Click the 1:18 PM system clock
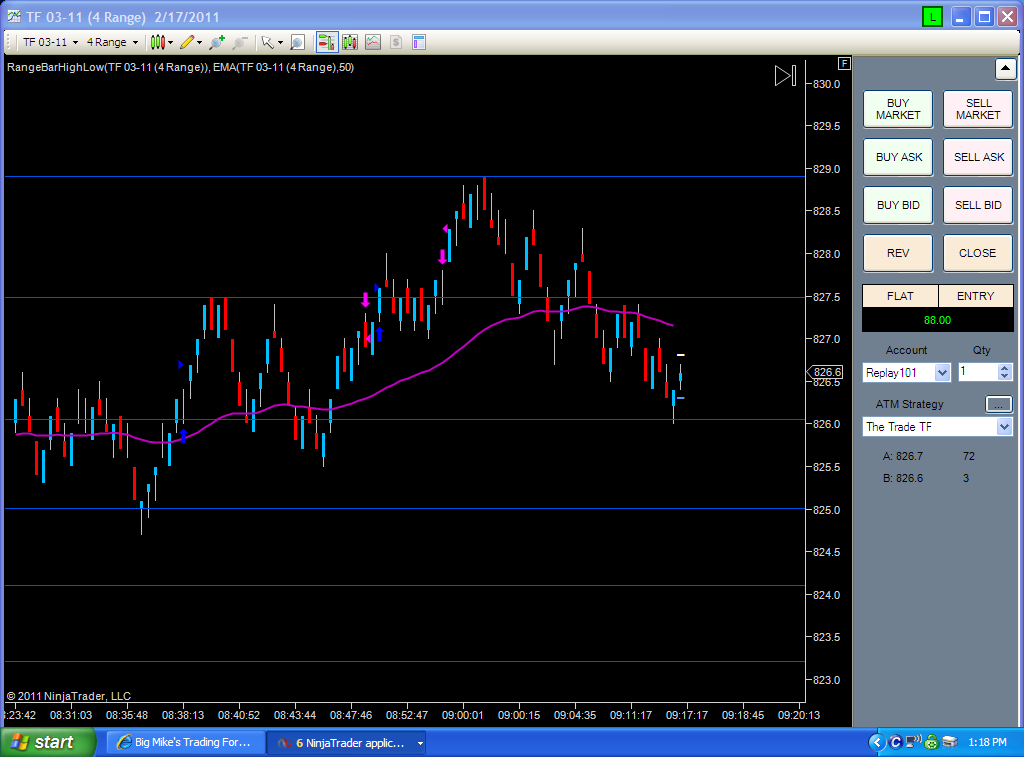The width and height of the screenshot is (1024, 757). point(987,743)
